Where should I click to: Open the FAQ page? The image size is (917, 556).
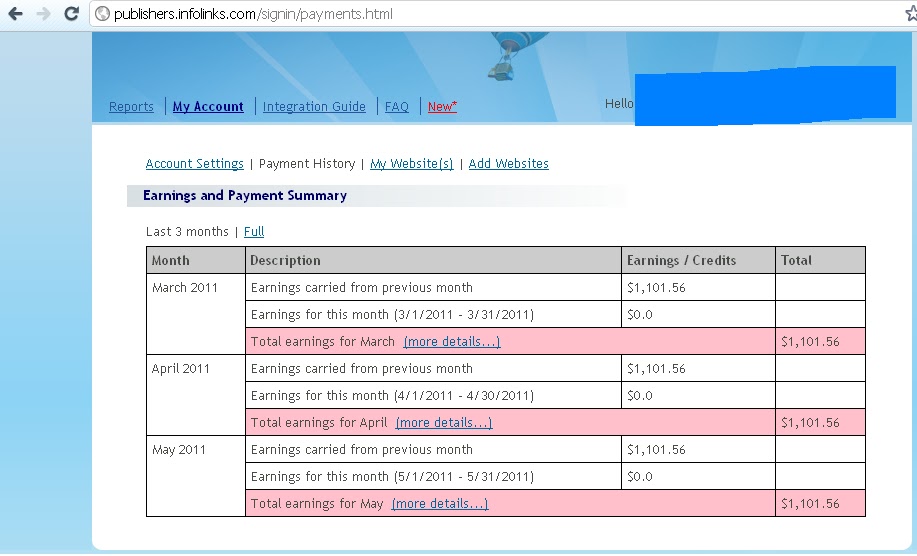tap(397, 106)
